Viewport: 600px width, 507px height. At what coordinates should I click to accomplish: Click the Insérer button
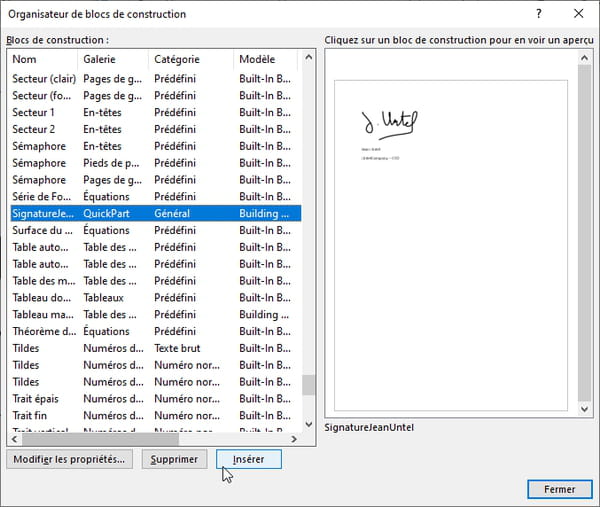[249, 459]
